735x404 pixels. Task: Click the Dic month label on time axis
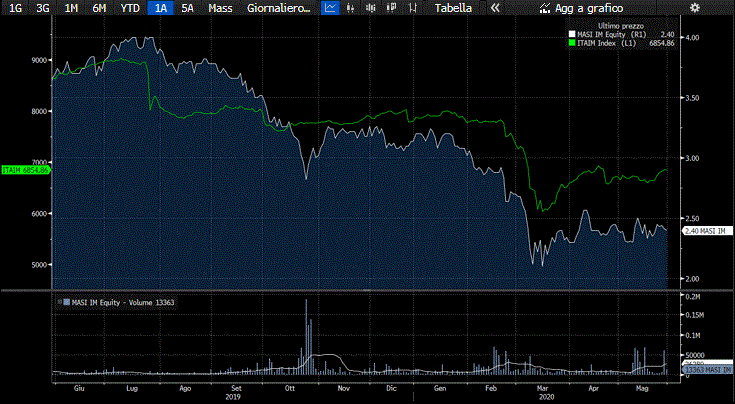pyautogui.click(x=391, y=389)
